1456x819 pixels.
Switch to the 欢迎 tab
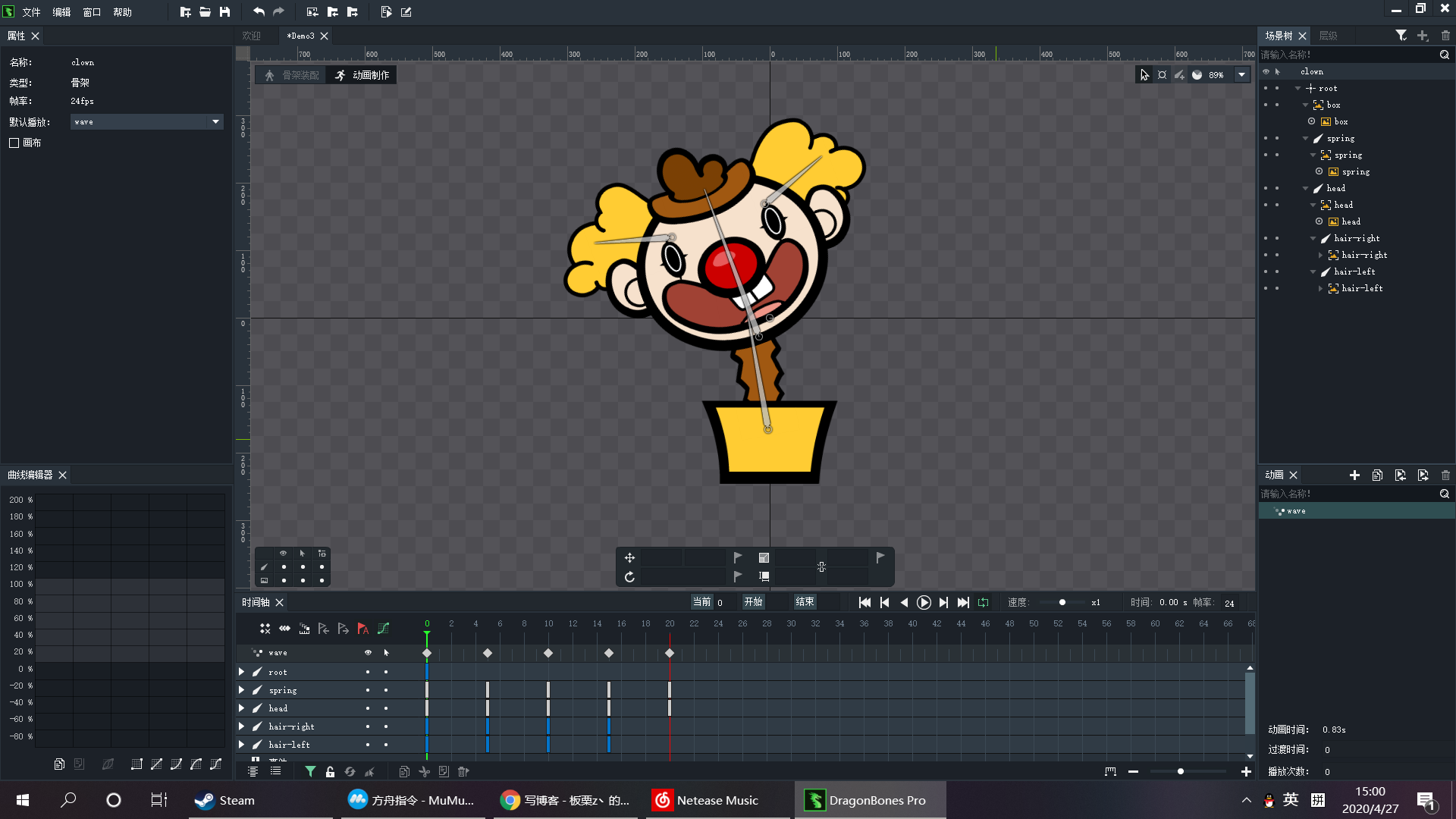pos(251,36)
